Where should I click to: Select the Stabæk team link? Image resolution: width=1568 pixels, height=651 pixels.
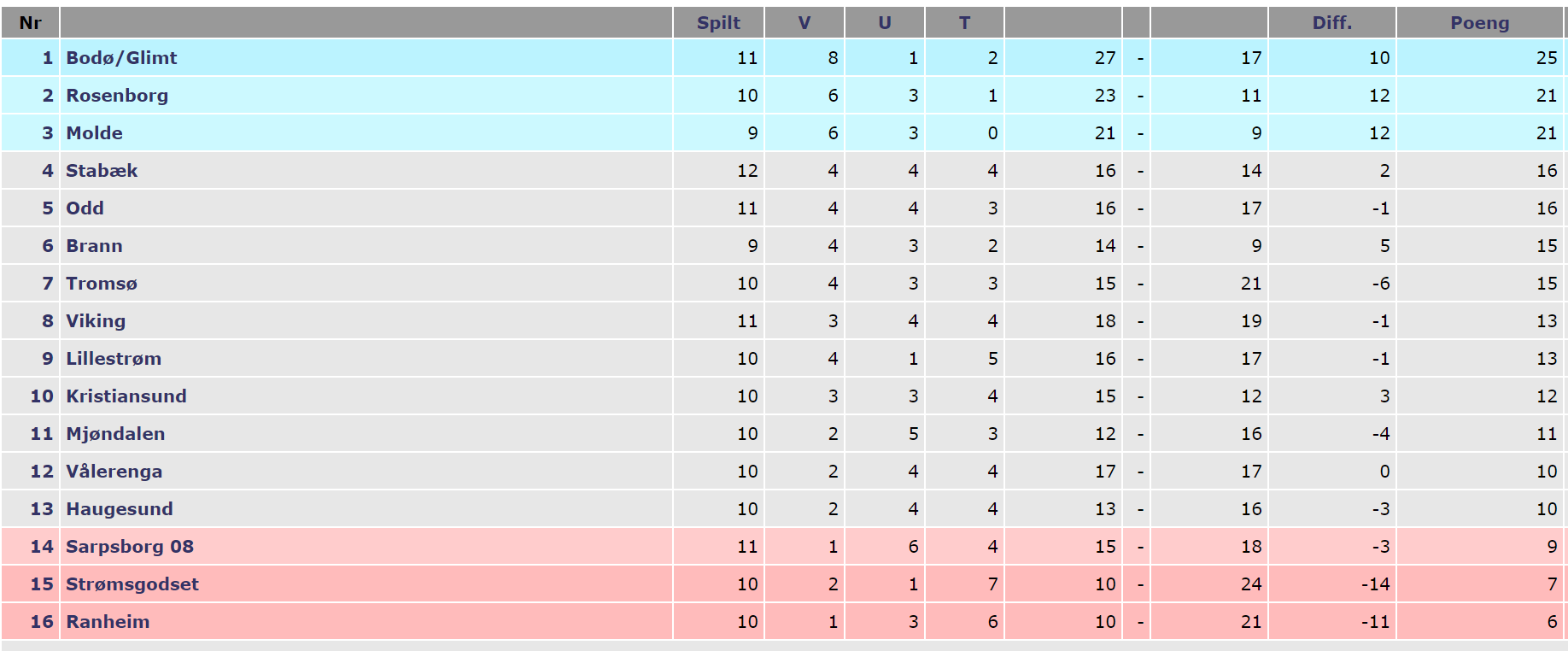102,171
